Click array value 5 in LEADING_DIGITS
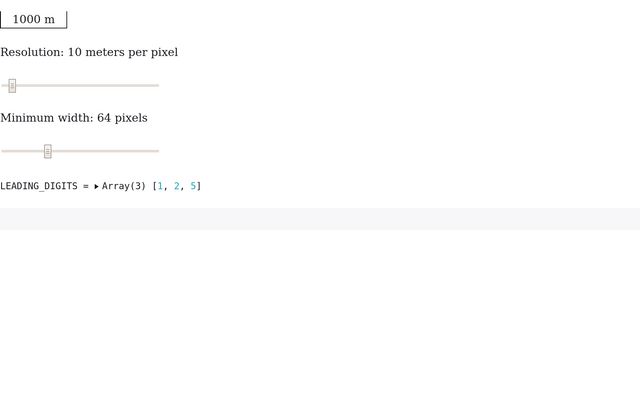 [x=193, y=186]
